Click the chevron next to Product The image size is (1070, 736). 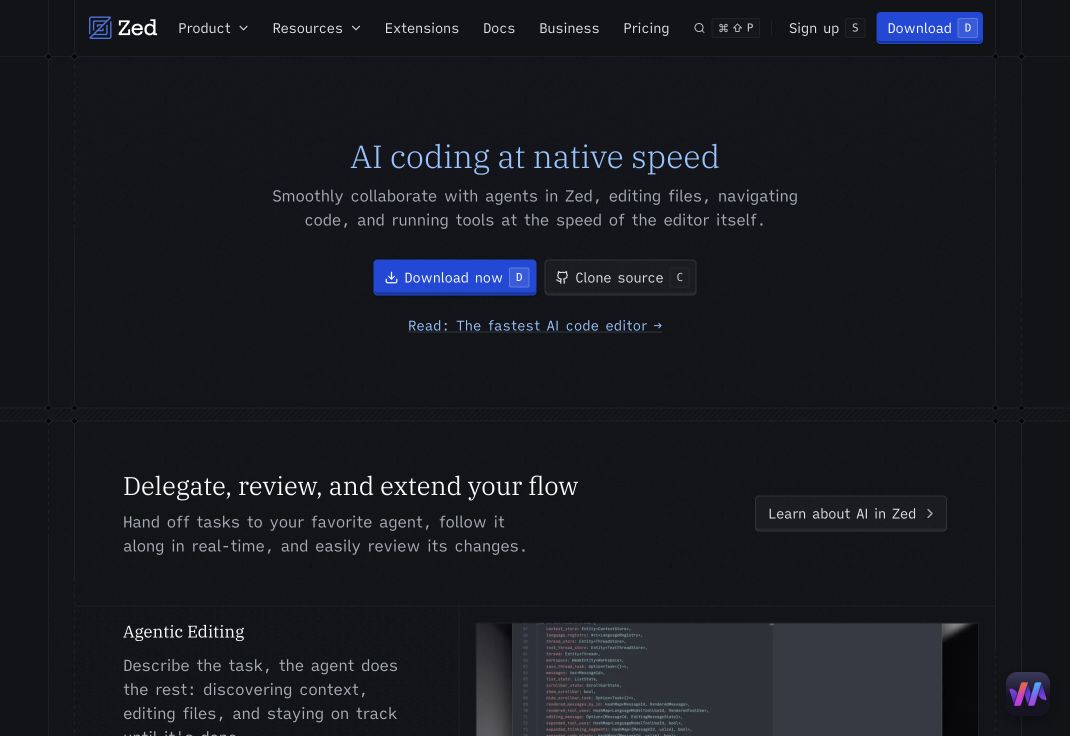click(x=243, y=28)
